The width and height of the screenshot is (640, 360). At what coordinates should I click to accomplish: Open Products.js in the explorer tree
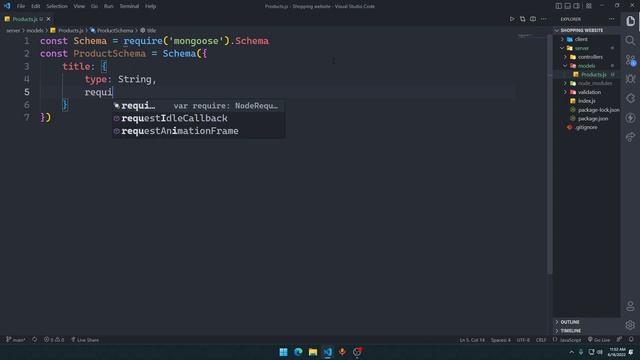pos(586,75)
